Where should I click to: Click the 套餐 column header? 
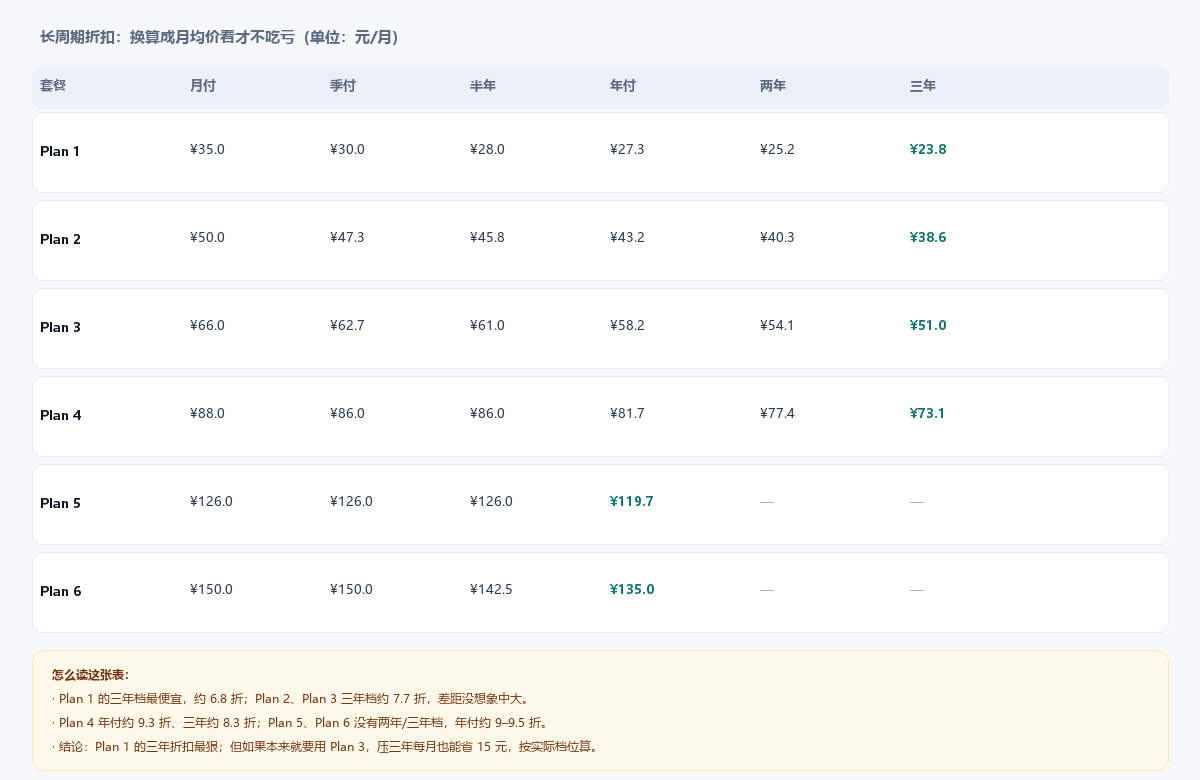[x=53, y=86]
